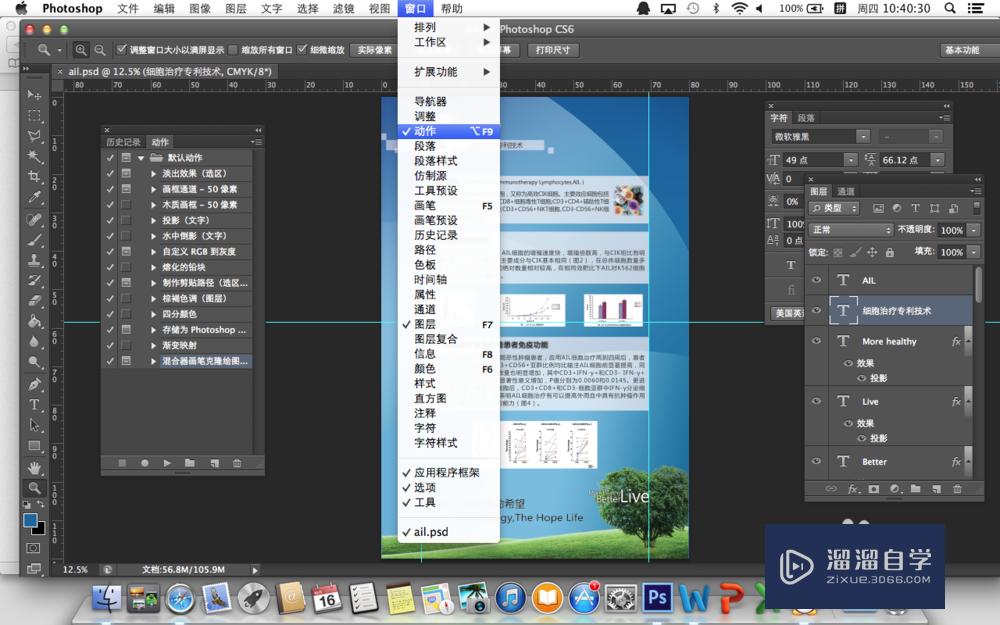Enable the 缩放所有窗口 checkbox
The image size is (1000, 625).
tap(234, 50)
